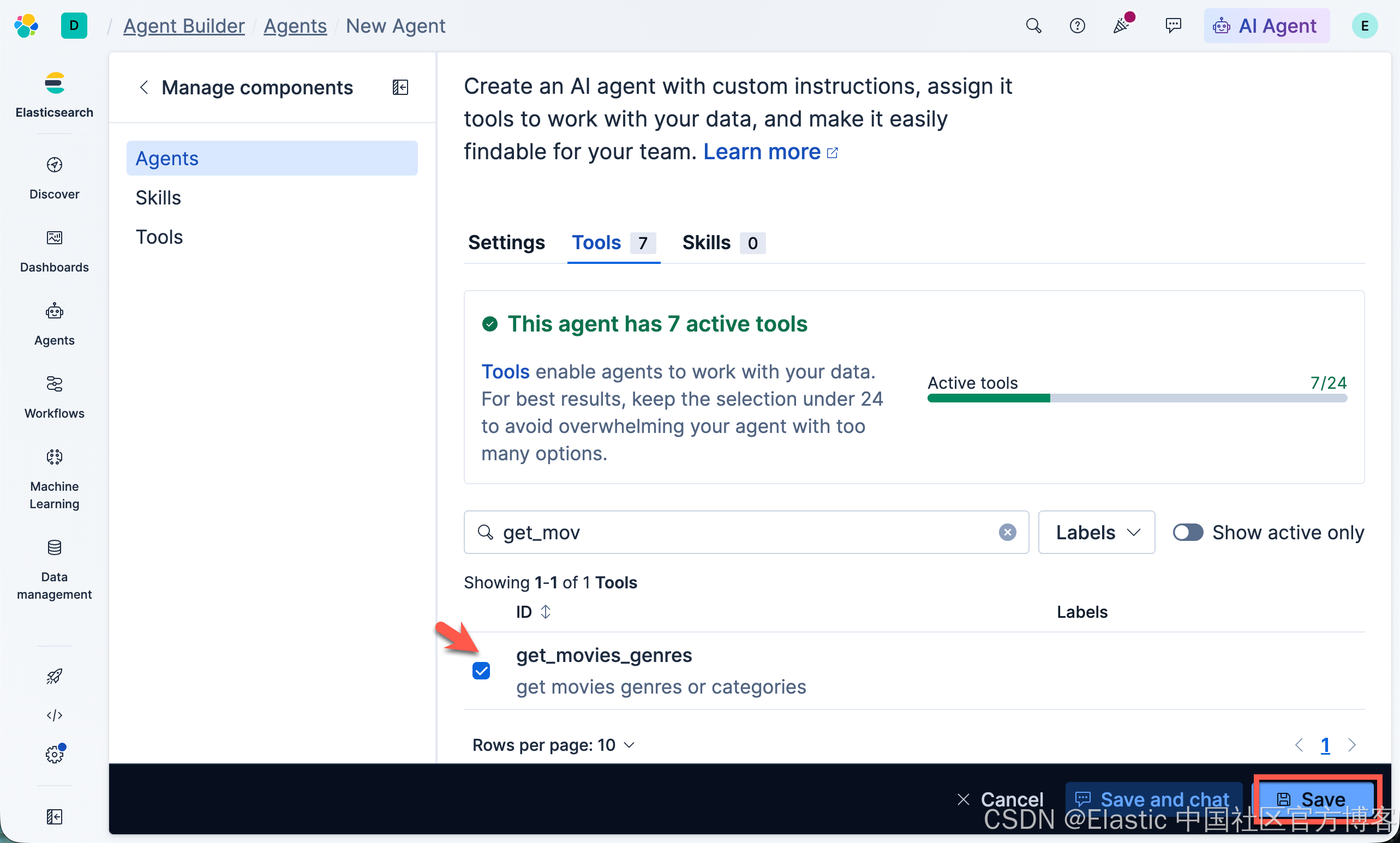Image resolution: width=1400 pixels, height=843 pixels.
Task: Select the Tools tab
Action: 613,243
